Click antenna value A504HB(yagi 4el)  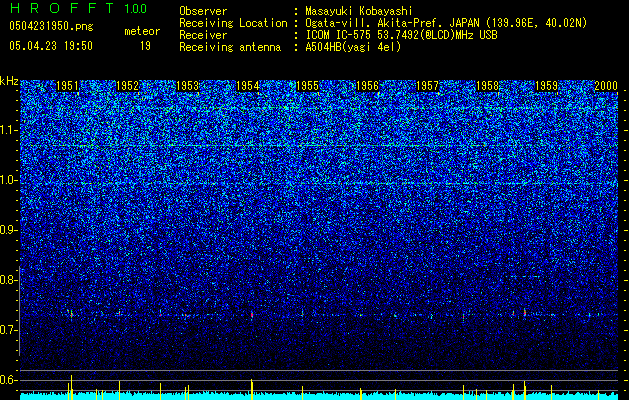353,47
